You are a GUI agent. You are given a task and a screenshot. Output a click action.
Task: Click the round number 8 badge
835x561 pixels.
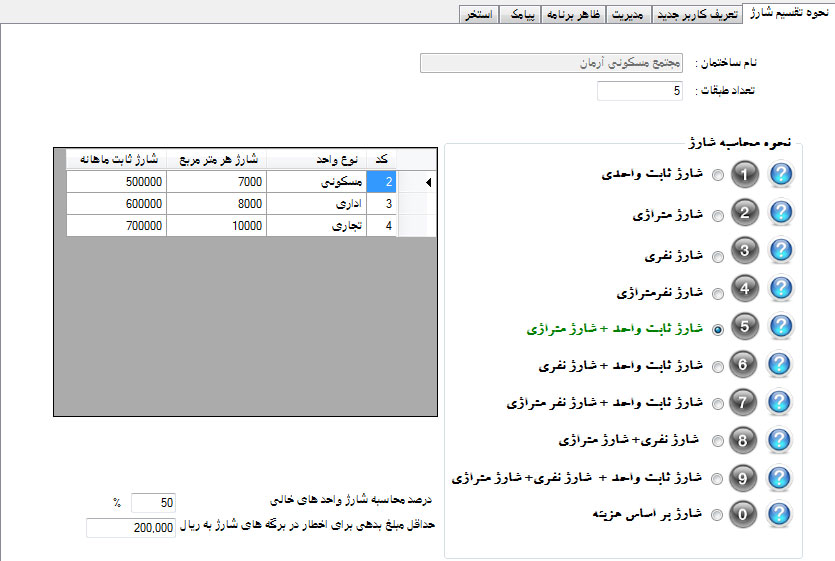coord(743,440)
